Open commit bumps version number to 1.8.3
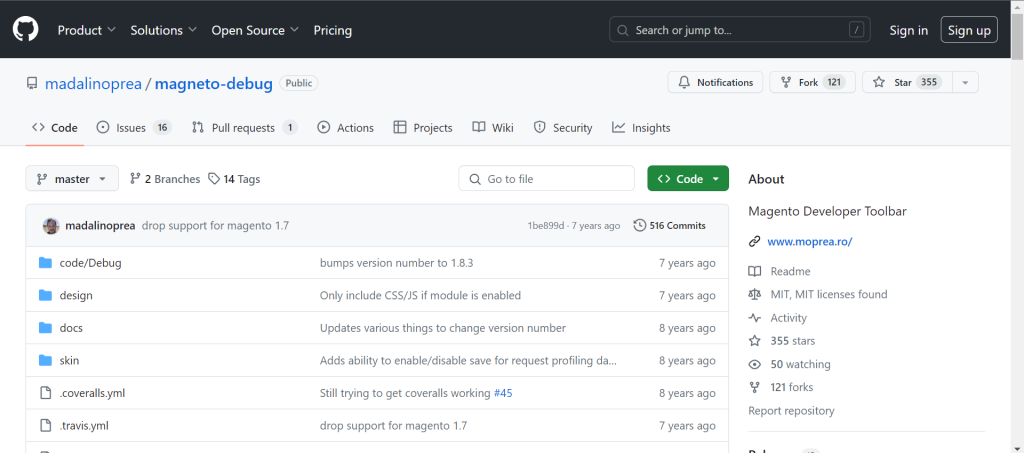 point(396,263)
